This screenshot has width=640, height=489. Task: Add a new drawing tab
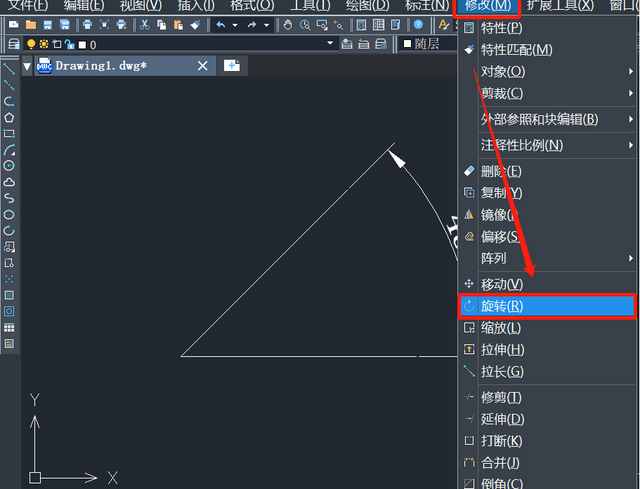(231, 66)
